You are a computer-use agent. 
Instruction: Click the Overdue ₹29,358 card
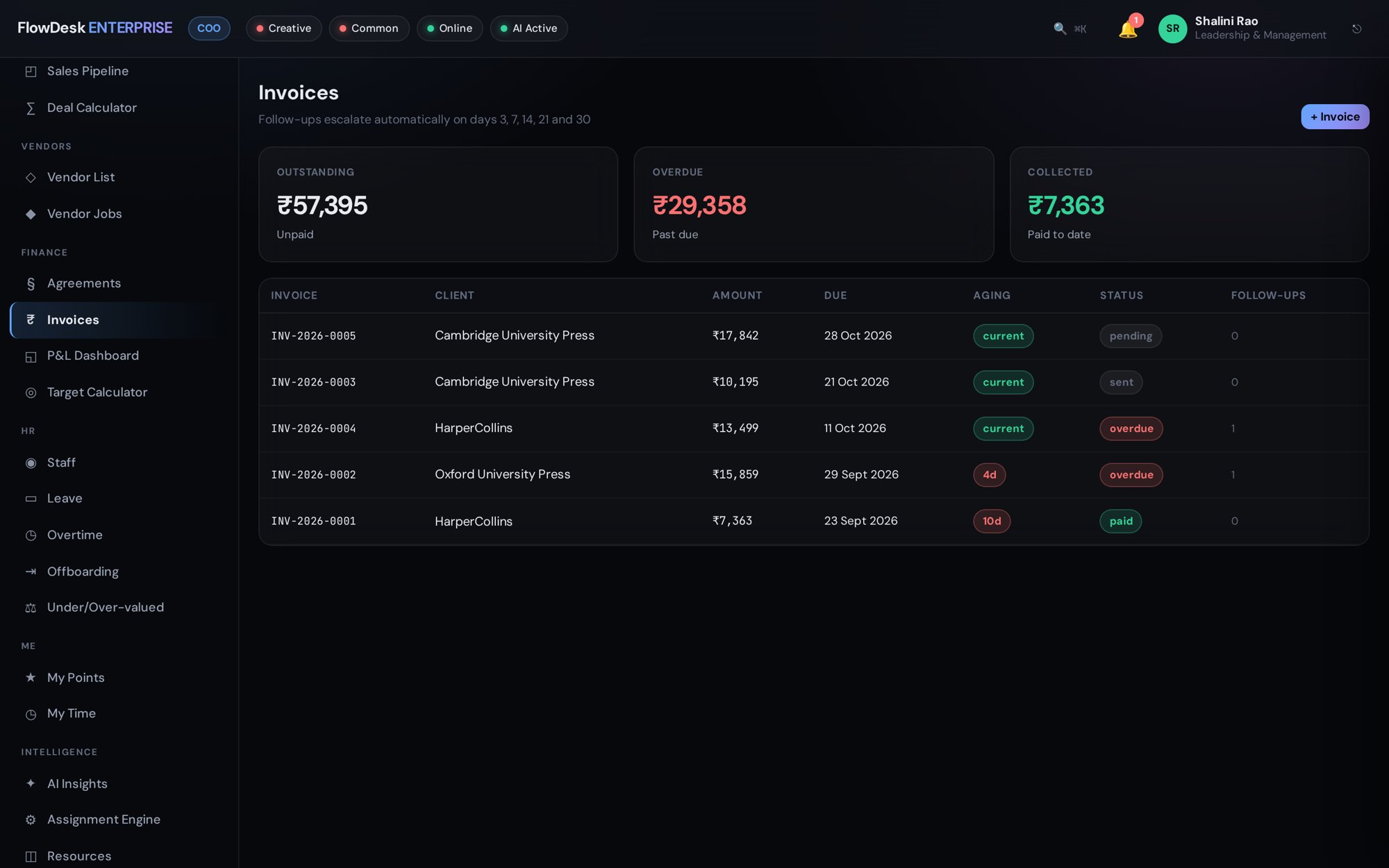pos(813,204)
